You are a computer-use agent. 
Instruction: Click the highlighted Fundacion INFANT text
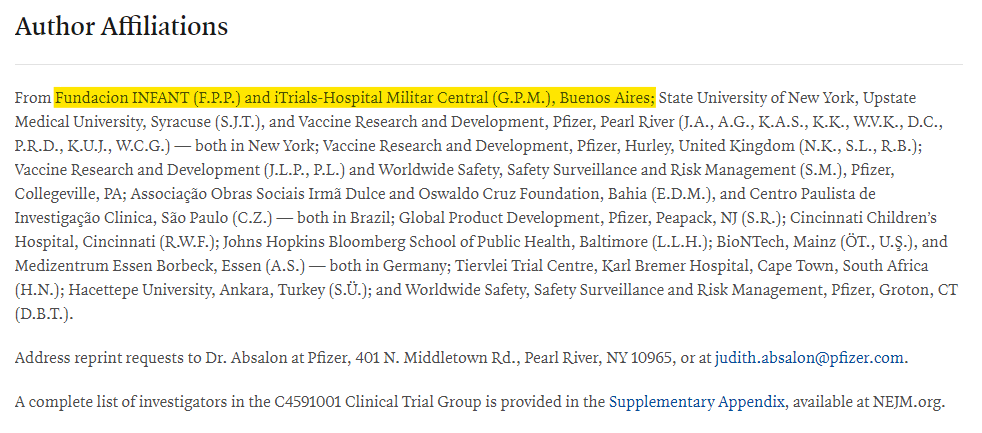pos(116,98)
